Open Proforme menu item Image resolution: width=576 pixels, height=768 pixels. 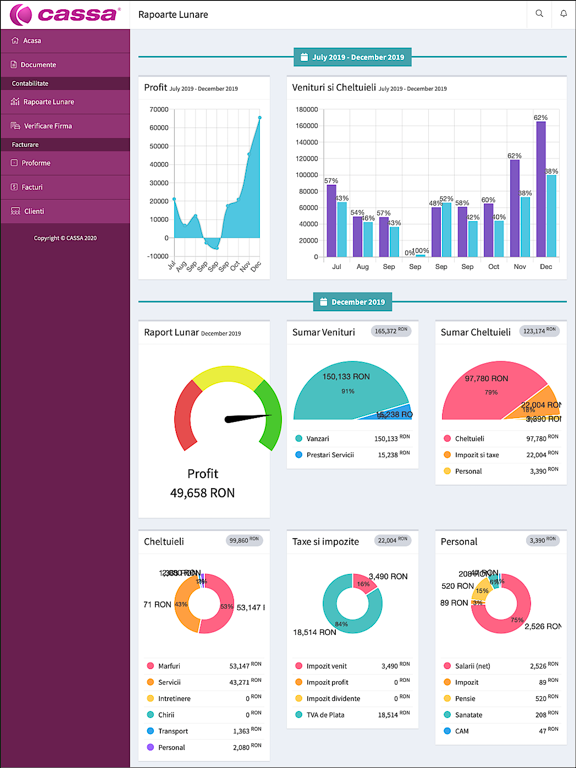[x=65, y=163]
